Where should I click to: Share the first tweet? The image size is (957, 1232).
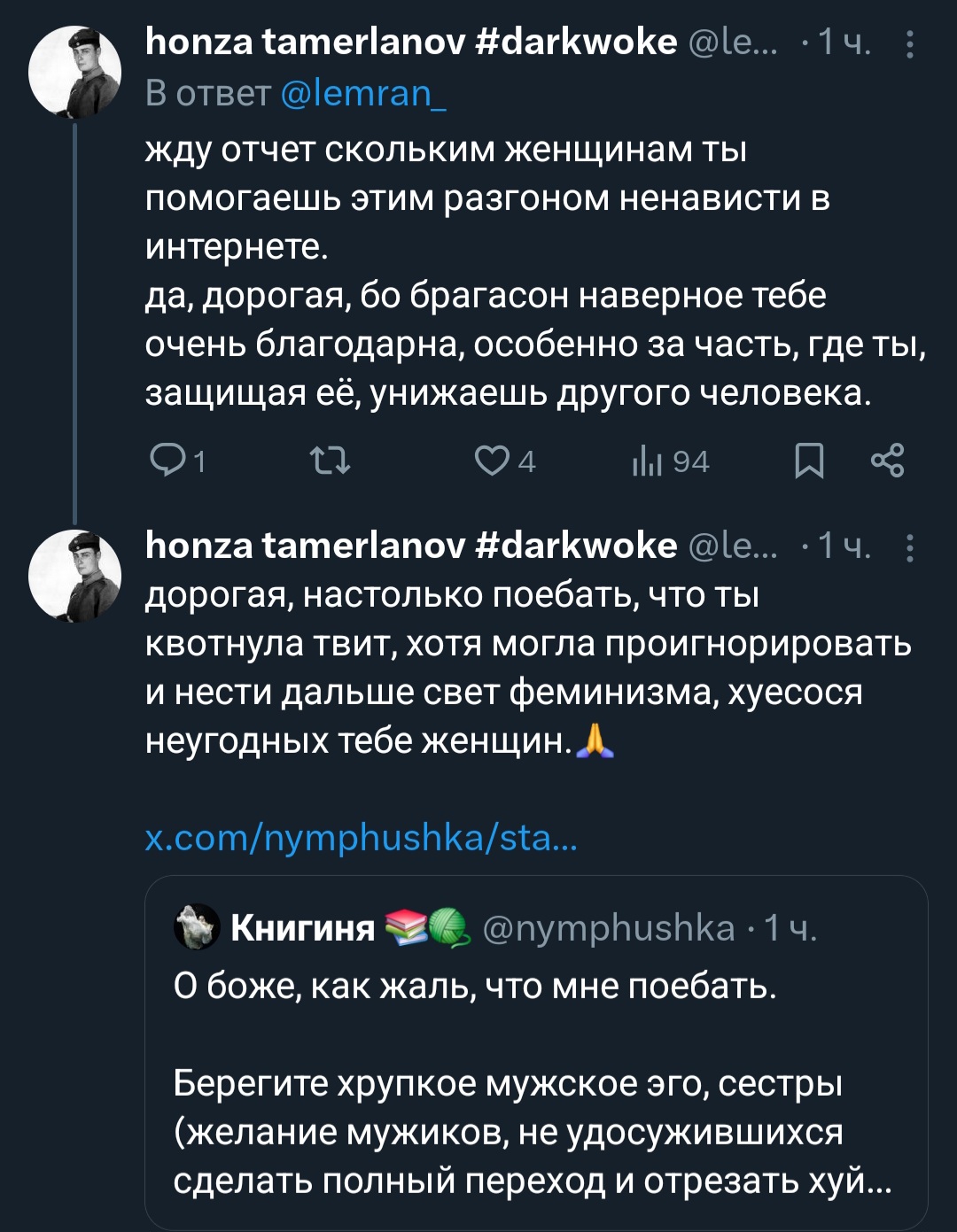pyautogui.click(x=887, y=461)
